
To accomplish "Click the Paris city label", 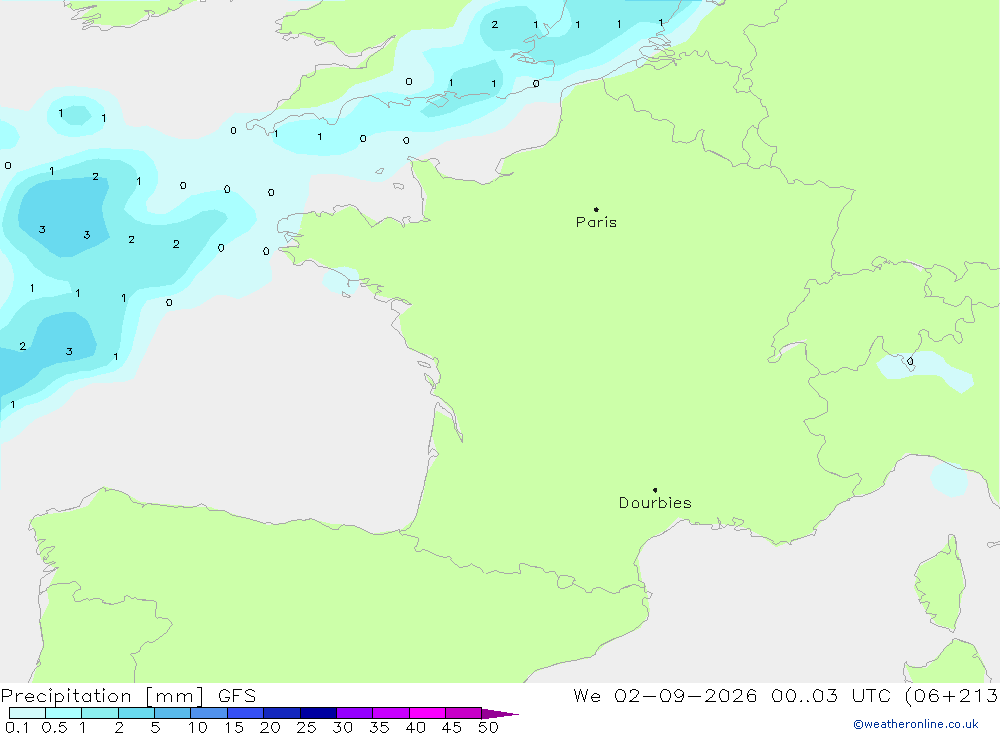I will pos(596,222).
